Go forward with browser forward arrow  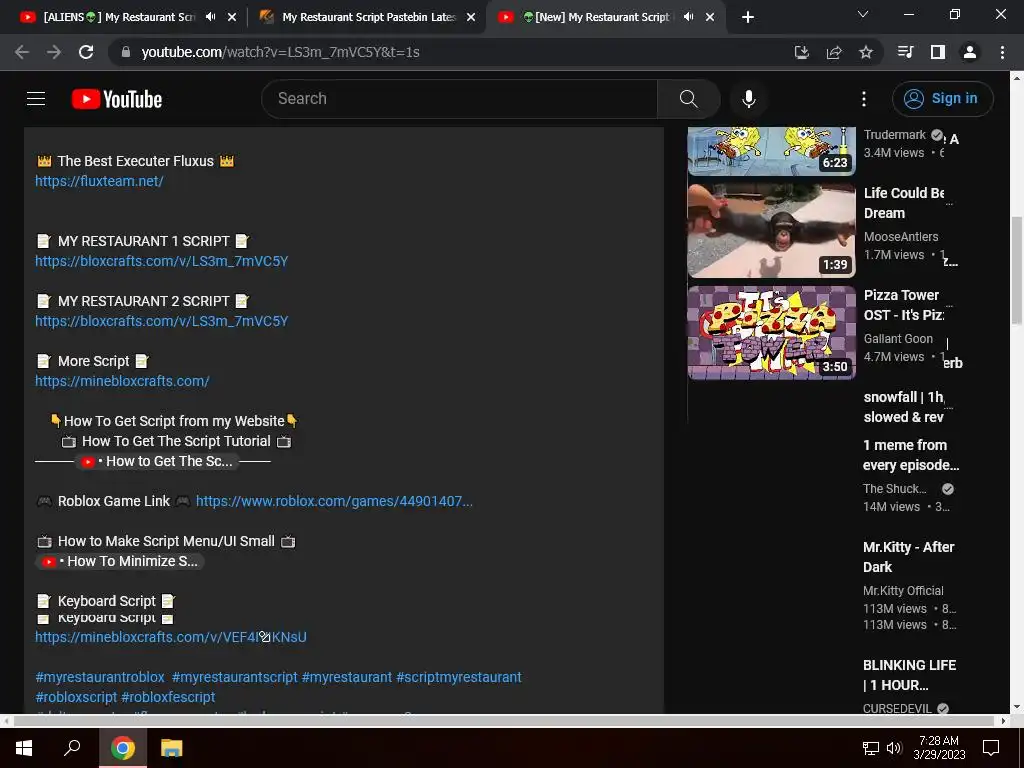54,52
